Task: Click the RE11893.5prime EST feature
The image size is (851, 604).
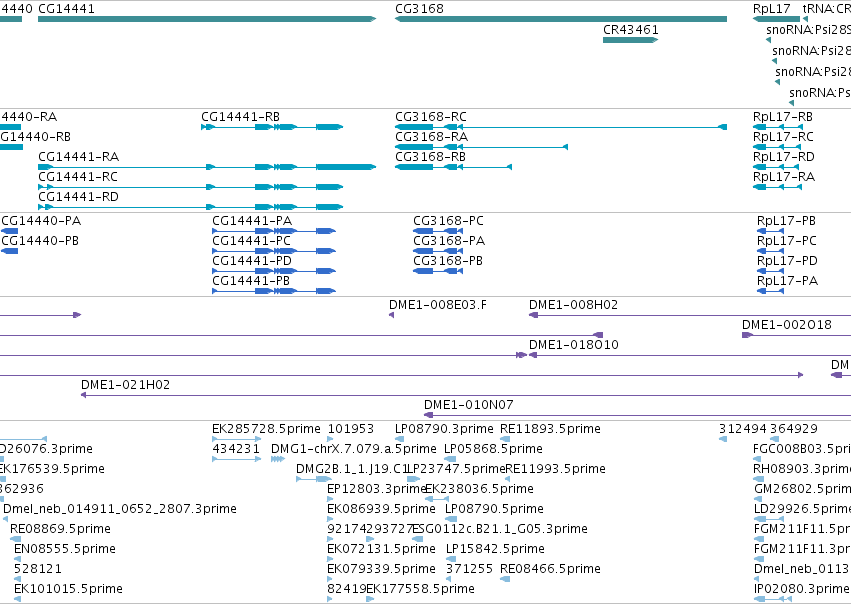Action: tap(505, 439)
